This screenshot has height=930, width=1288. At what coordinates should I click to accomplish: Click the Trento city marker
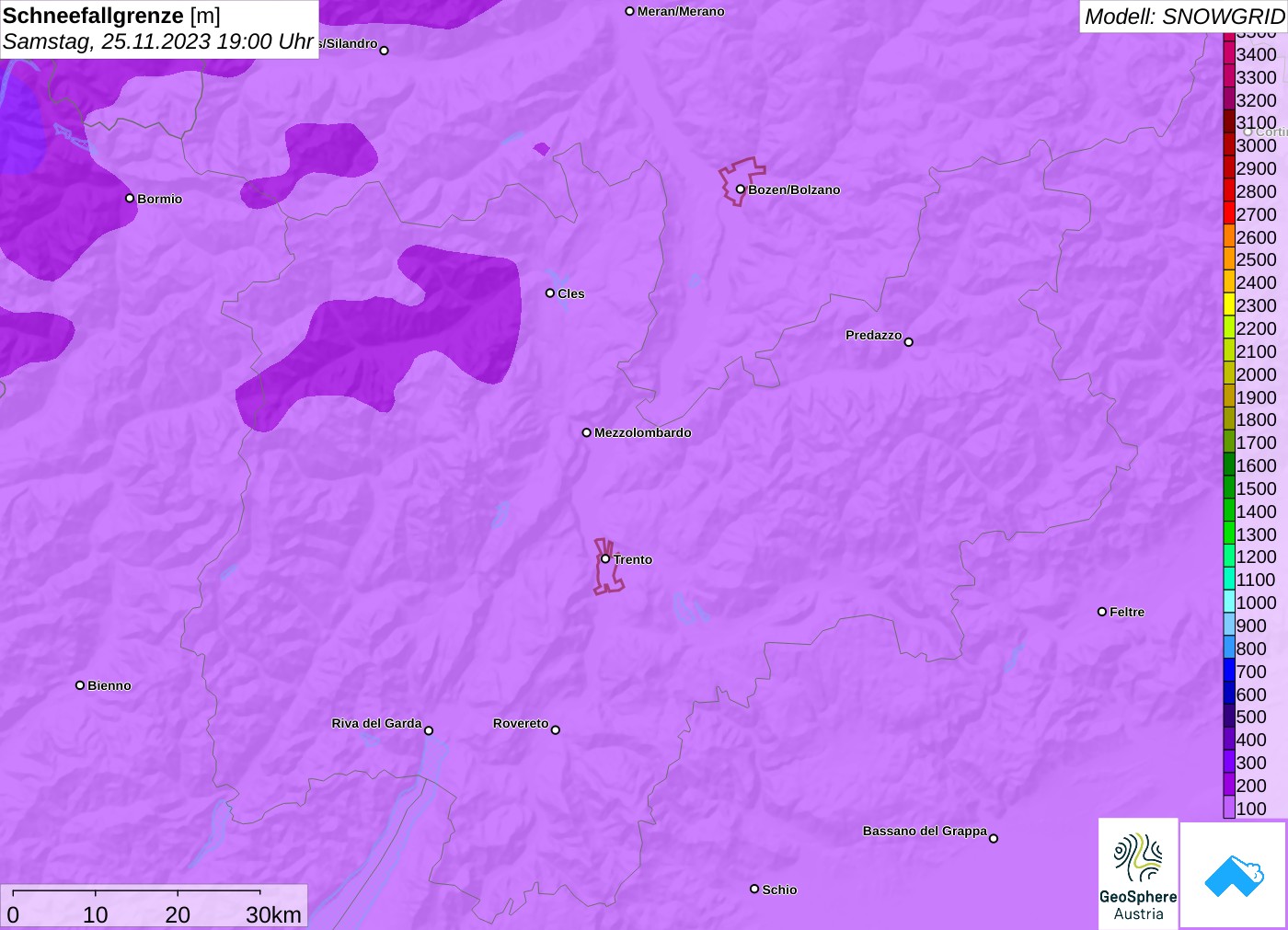[x=605, y=558]
